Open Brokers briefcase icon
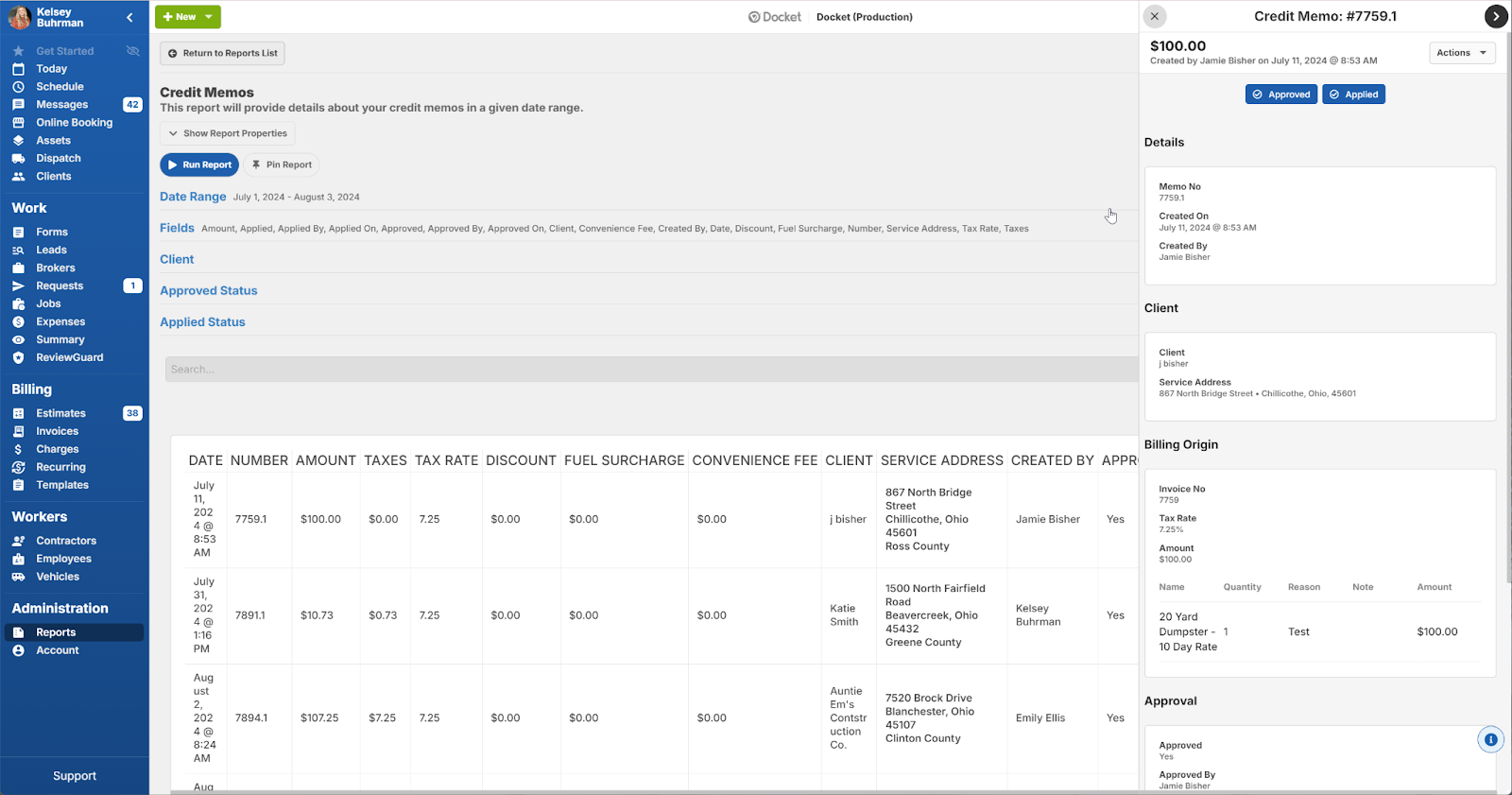This screenshot has width=1512, height=795. pyautogui.click(x=18, y=268)
